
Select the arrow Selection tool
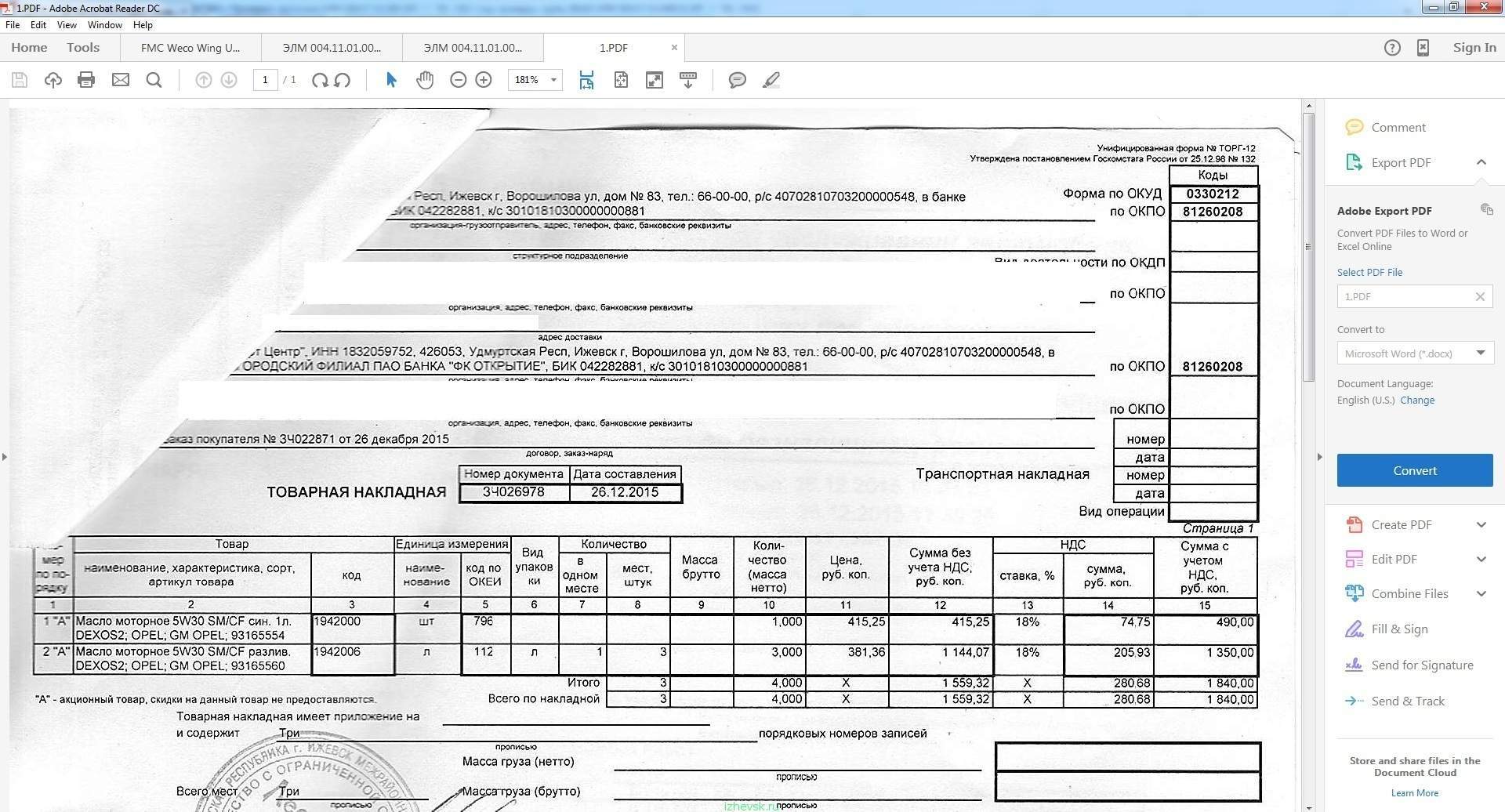tap(391, 80)
